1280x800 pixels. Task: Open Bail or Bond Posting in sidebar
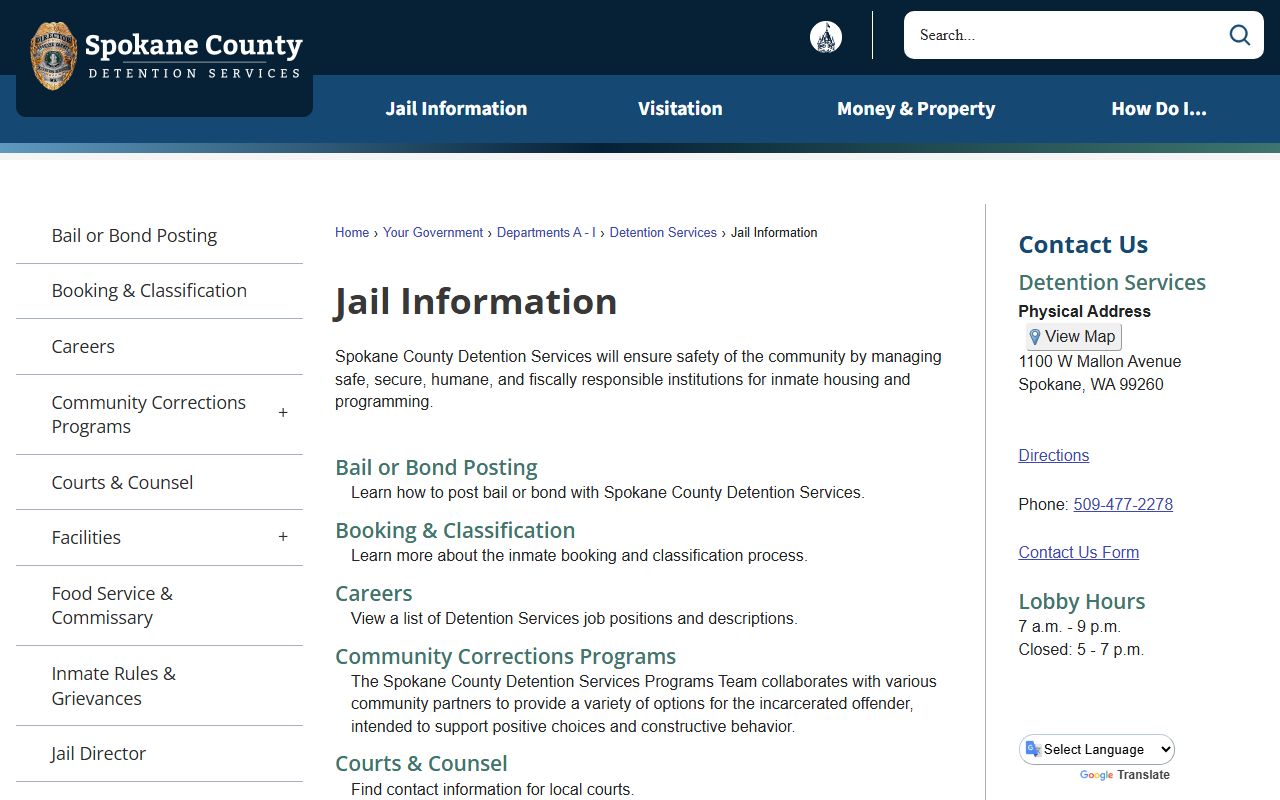tap(134, 236)
